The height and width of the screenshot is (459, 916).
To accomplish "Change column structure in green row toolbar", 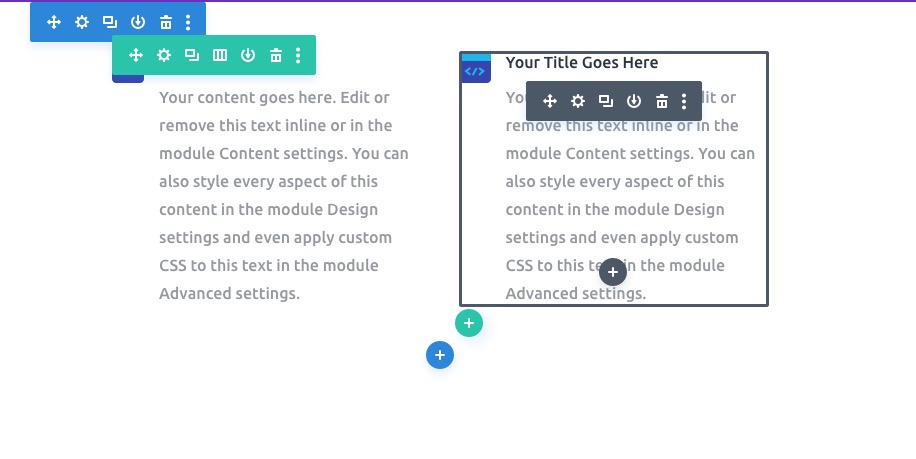I will (x=220, y=55).
